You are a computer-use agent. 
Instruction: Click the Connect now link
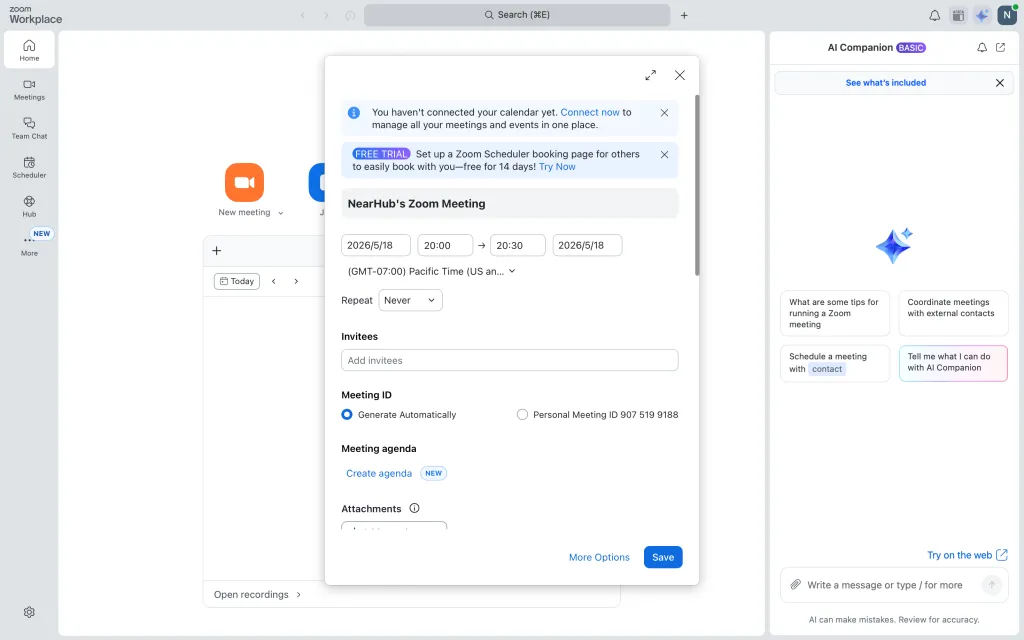pyautogui.click(x=590, y=112)
